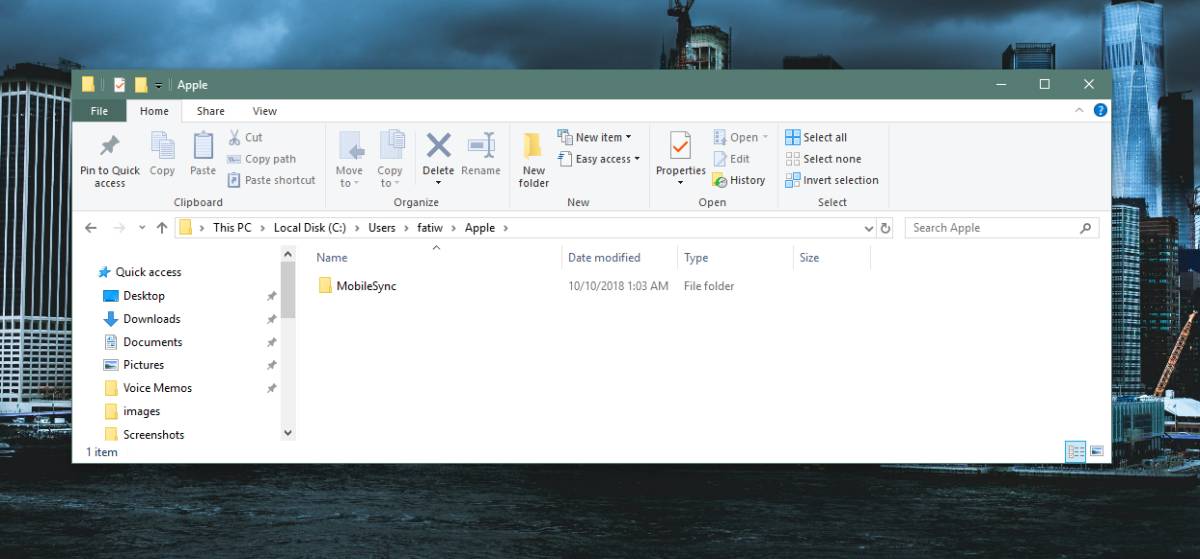Click the Search Apple input field
Image resolution: width=1200 pixels, height=559 pixels.
point(990,228)
